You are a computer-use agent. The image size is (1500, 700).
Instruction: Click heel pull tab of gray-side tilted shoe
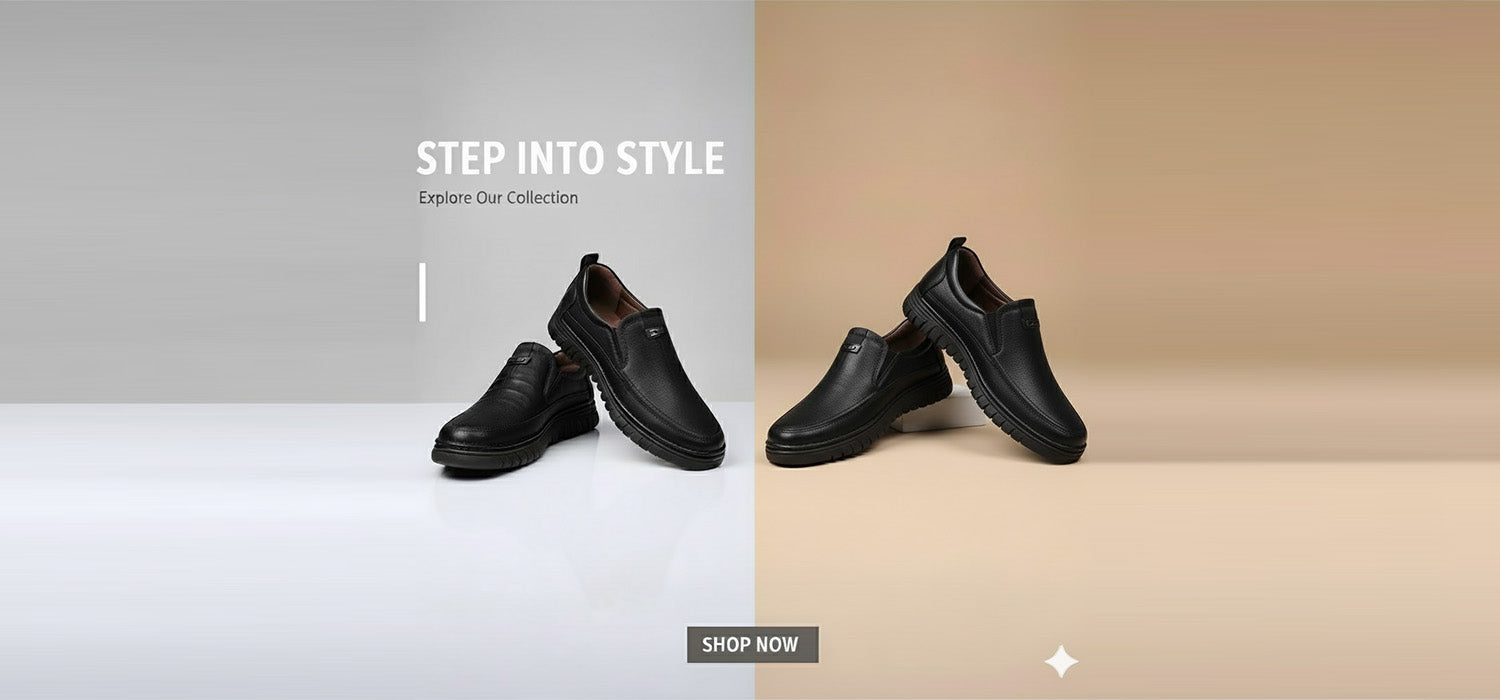(589, 261)
